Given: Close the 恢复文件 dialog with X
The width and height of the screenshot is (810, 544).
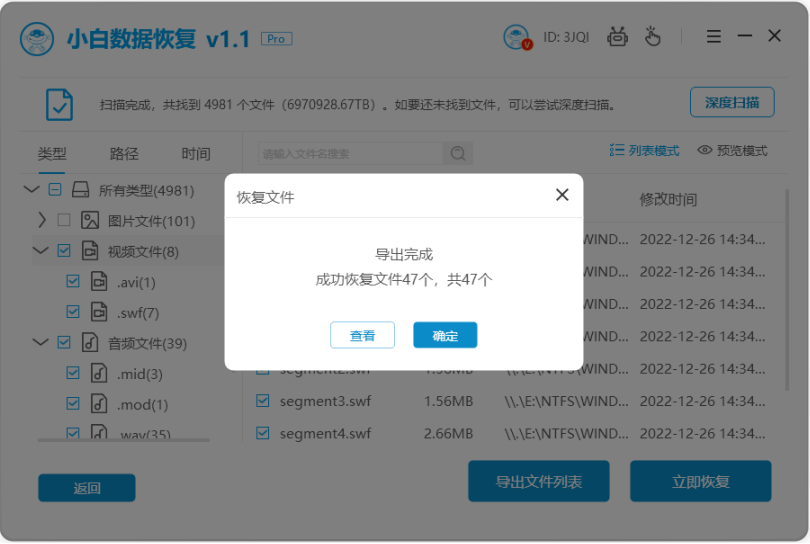Looking at the screenshot, I should coord(562,195).
